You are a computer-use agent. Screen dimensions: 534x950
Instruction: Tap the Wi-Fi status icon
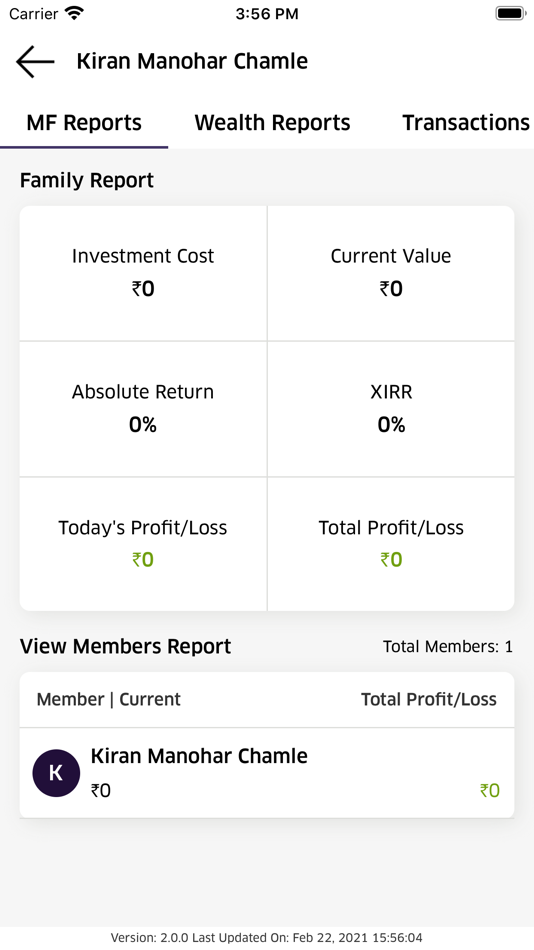pyautogui.click(x=74, y=13)
